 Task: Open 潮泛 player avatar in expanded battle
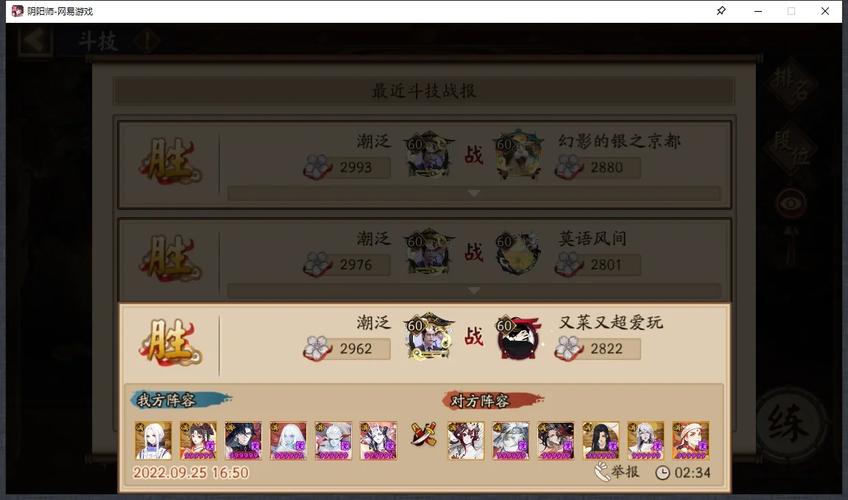coord(429,336)
